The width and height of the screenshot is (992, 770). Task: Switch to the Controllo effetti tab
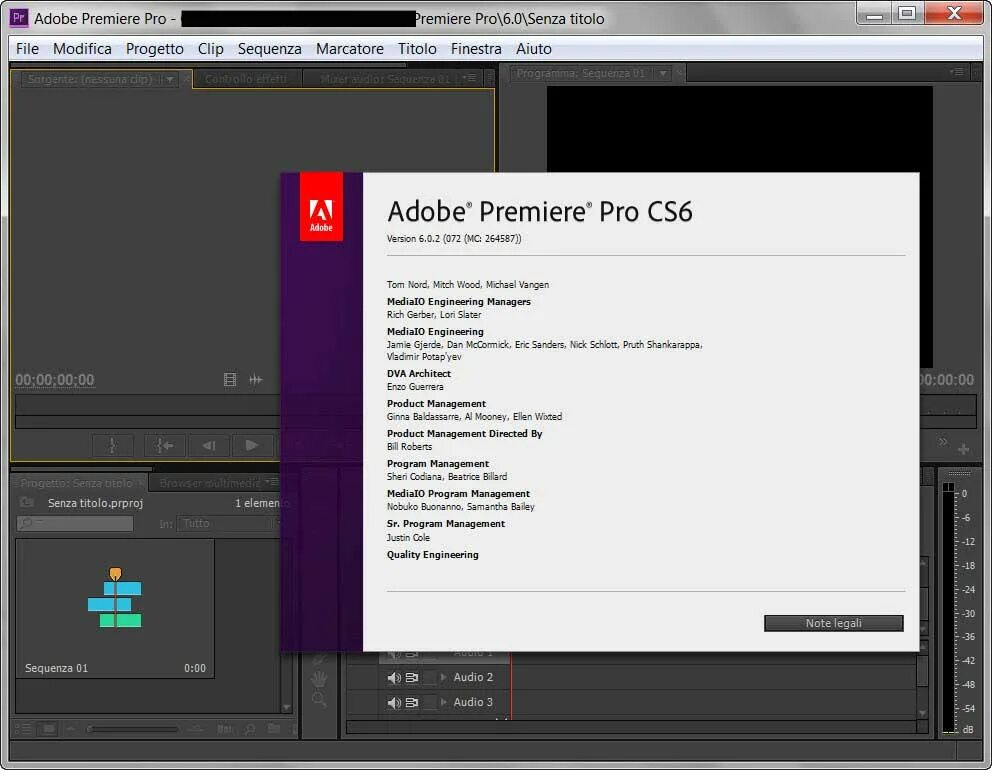pyautogui.click(x=245, y=79)
